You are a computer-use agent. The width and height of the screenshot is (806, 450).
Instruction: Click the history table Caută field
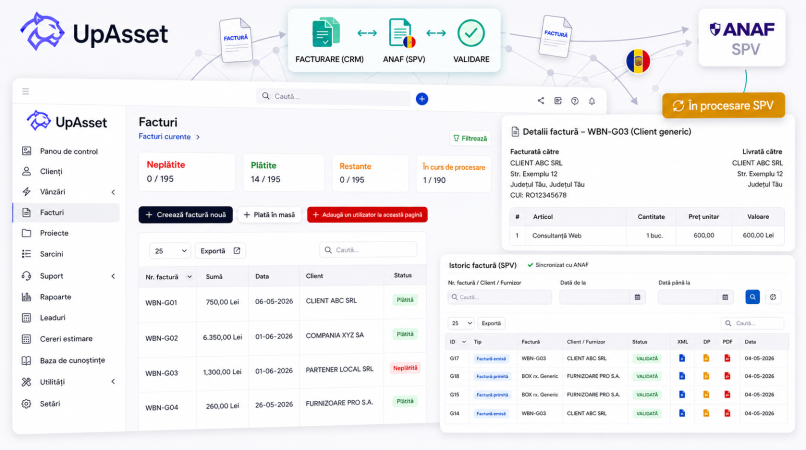(753, 323)
